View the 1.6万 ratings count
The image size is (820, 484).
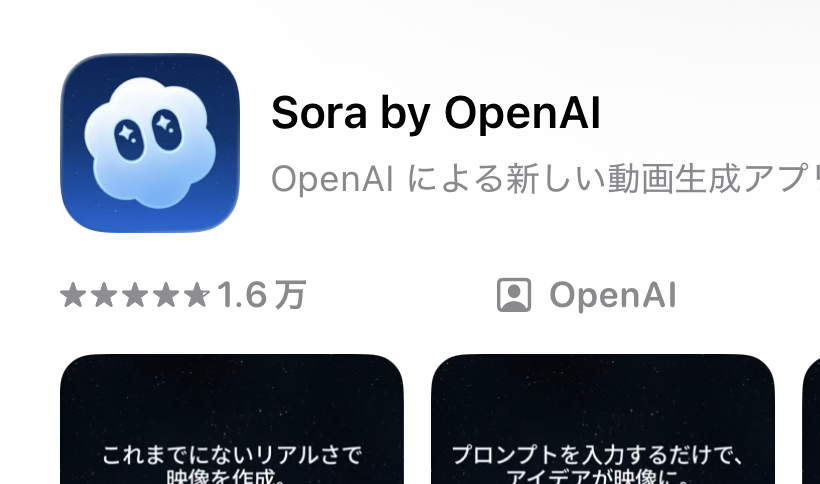[x=261, y=295]
